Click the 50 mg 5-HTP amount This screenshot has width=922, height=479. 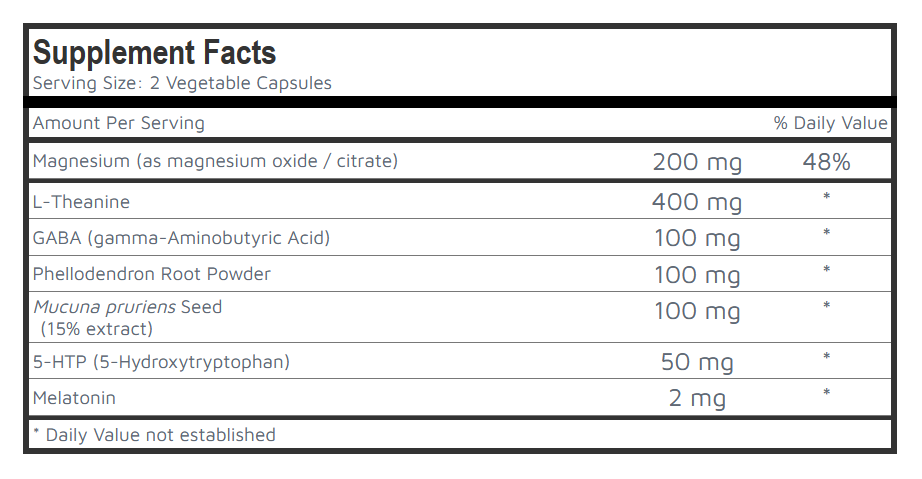click(x=697, y=362)
